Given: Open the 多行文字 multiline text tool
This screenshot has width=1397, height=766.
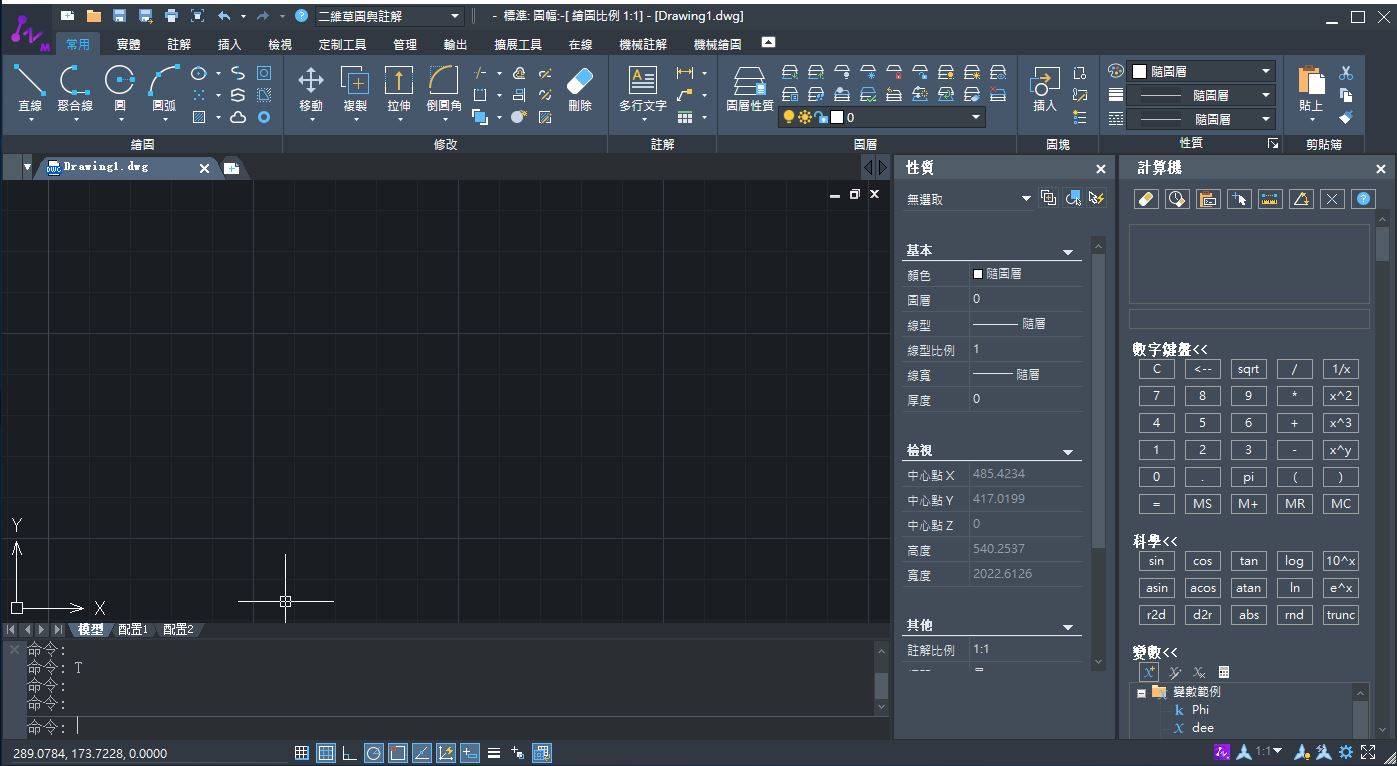Looking at the screenshot, I should click(642, 88).
